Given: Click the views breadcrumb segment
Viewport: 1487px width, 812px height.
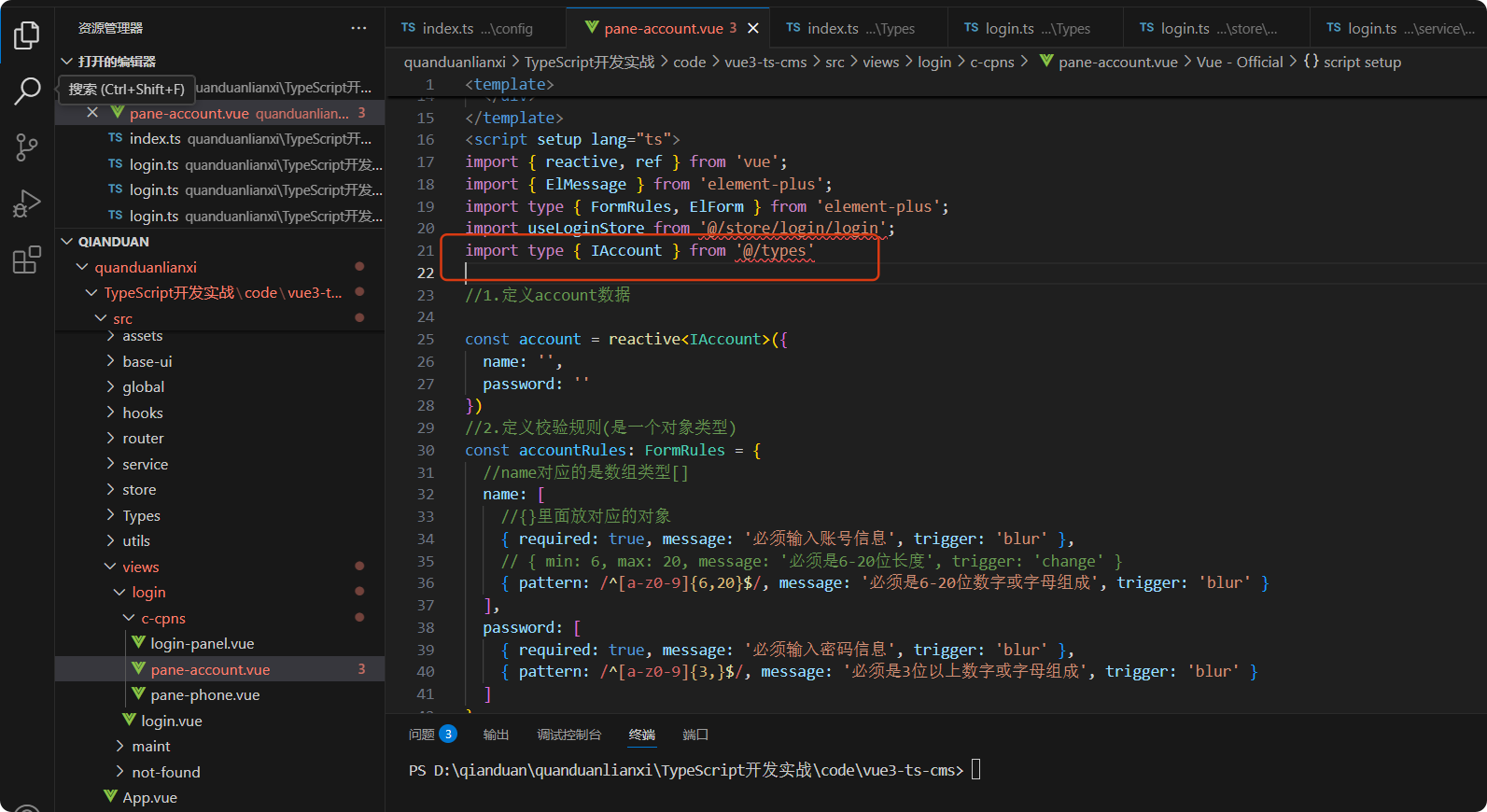Looking at the screenshot, I should [x=880, y=62].
